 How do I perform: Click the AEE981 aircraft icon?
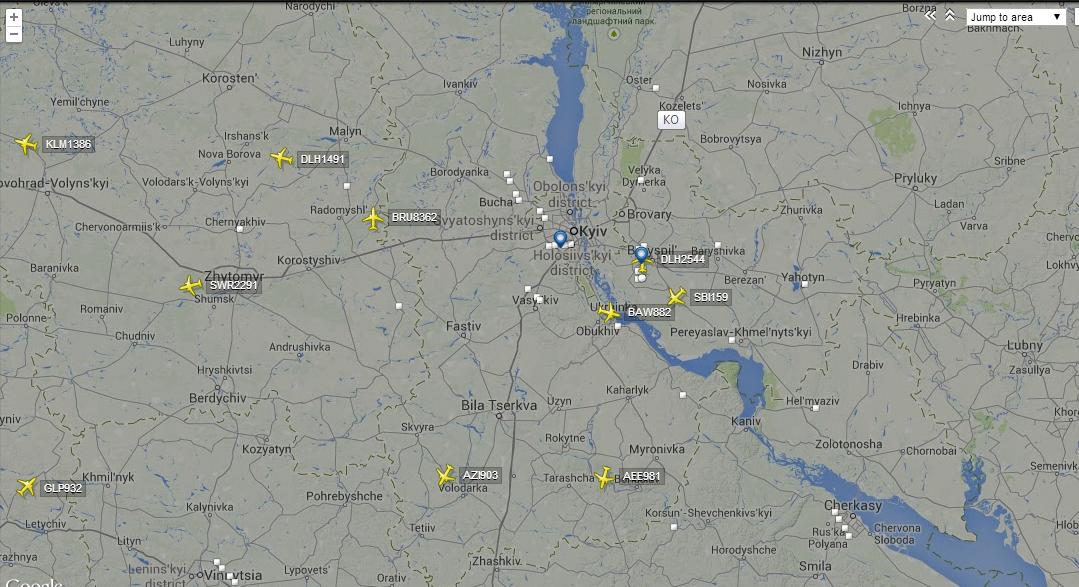pyautogui.click(x=603, y=477)
